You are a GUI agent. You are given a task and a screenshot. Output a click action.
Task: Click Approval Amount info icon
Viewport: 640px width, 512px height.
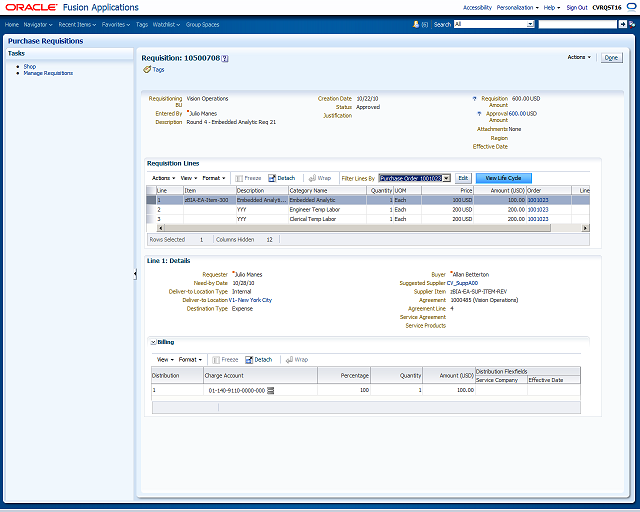479,114
